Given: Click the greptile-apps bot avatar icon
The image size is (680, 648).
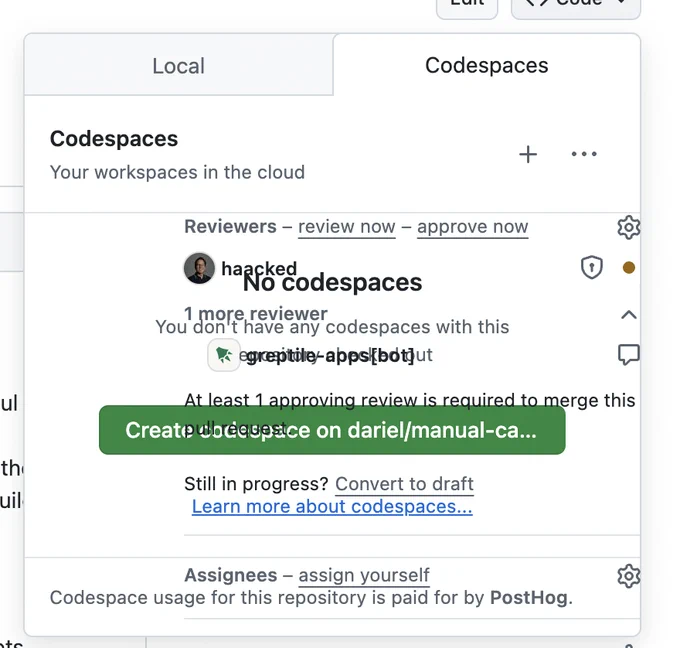Looking at the screenshot, I should point(224,355).
